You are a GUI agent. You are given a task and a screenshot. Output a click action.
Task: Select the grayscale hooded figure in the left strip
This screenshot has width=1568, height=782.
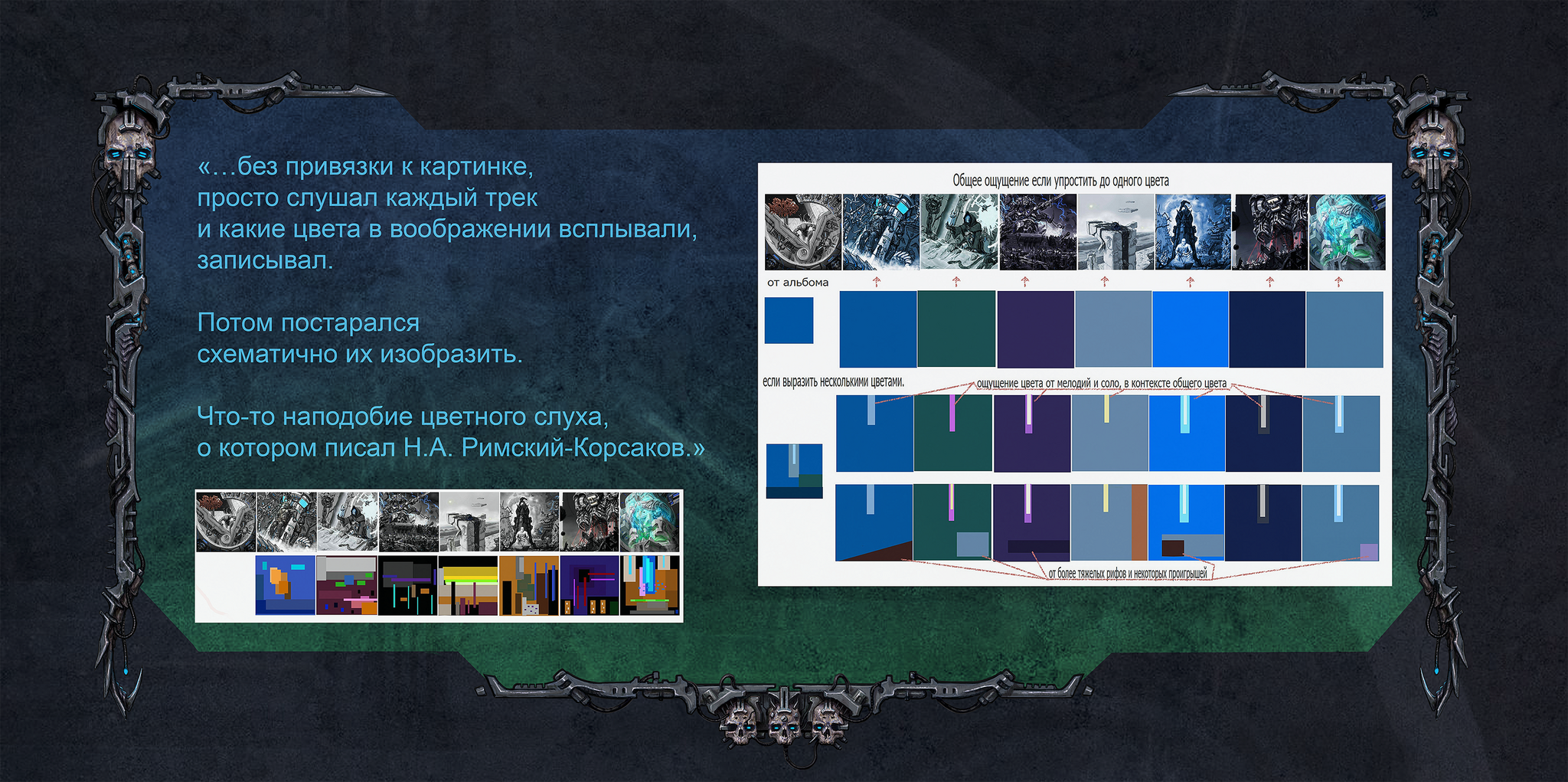pyautogui.click(x=348, y=522)
